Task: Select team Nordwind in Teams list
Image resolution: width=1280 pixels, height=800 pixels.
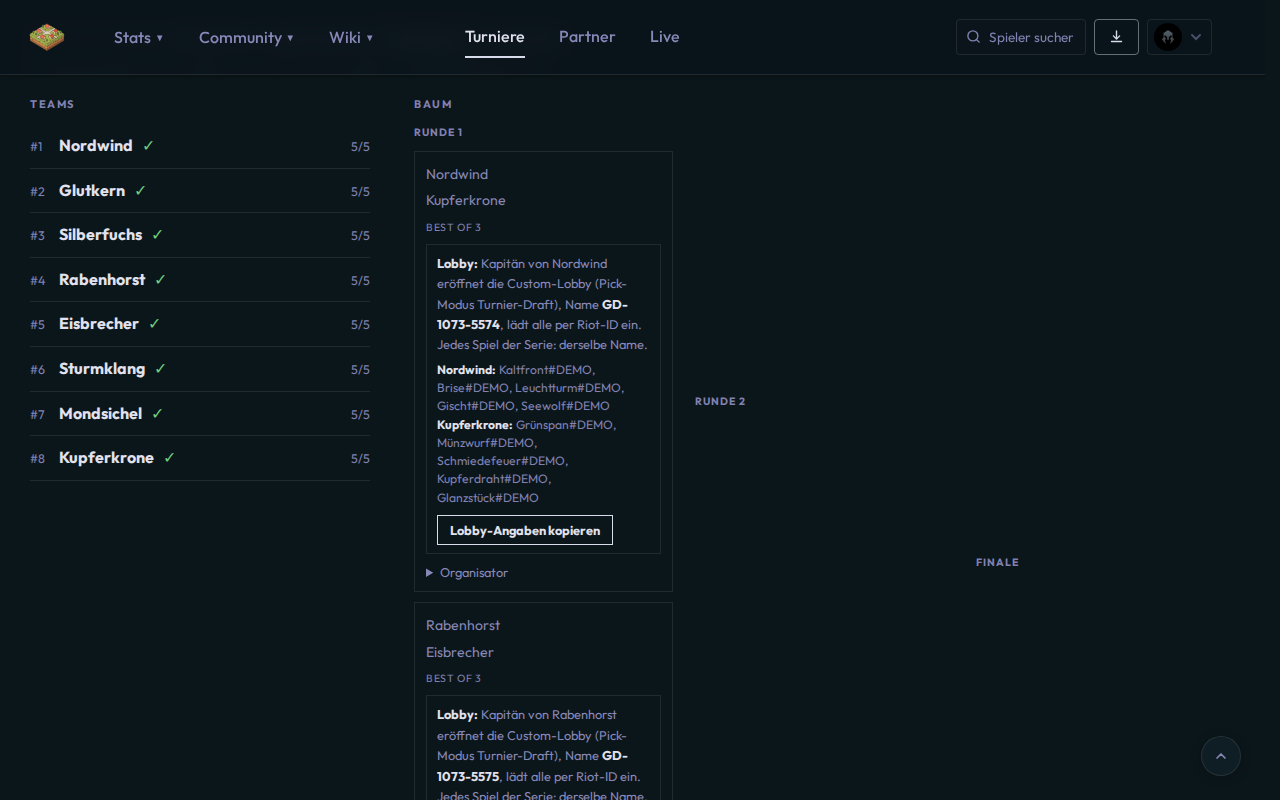Action: (x=200, y=146)
